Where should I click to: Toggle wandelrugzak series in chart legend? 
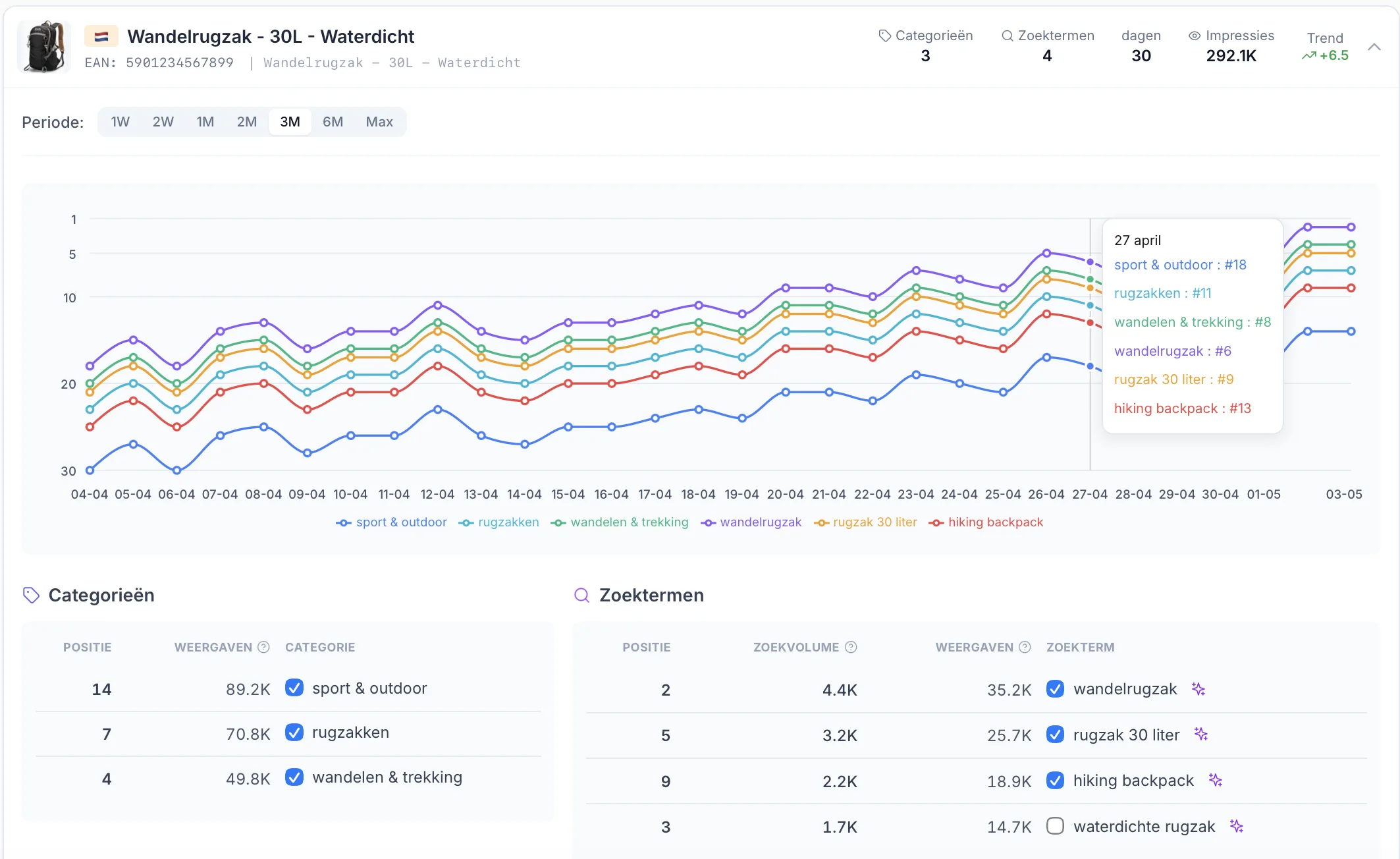pos(751,522)
